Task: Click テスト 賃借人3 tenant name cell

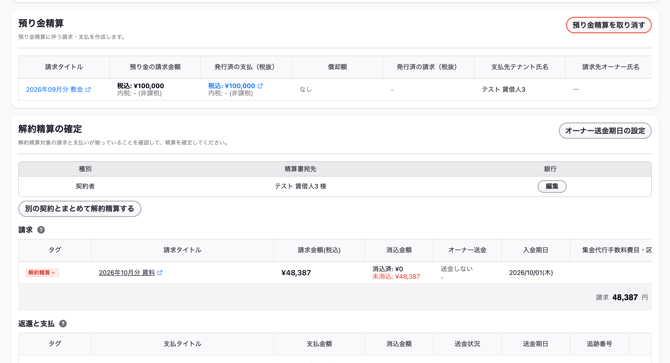Action: [503, 89]
